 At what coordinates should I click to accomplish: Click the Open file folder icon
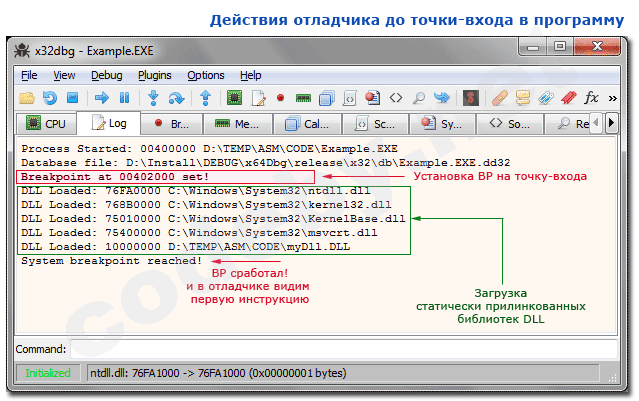tap(27, 98)
